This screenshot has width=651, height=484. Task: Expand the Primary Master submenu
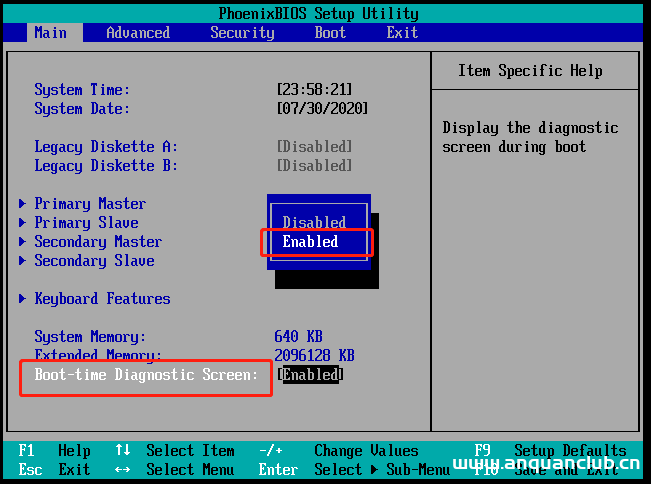point(90,204)
